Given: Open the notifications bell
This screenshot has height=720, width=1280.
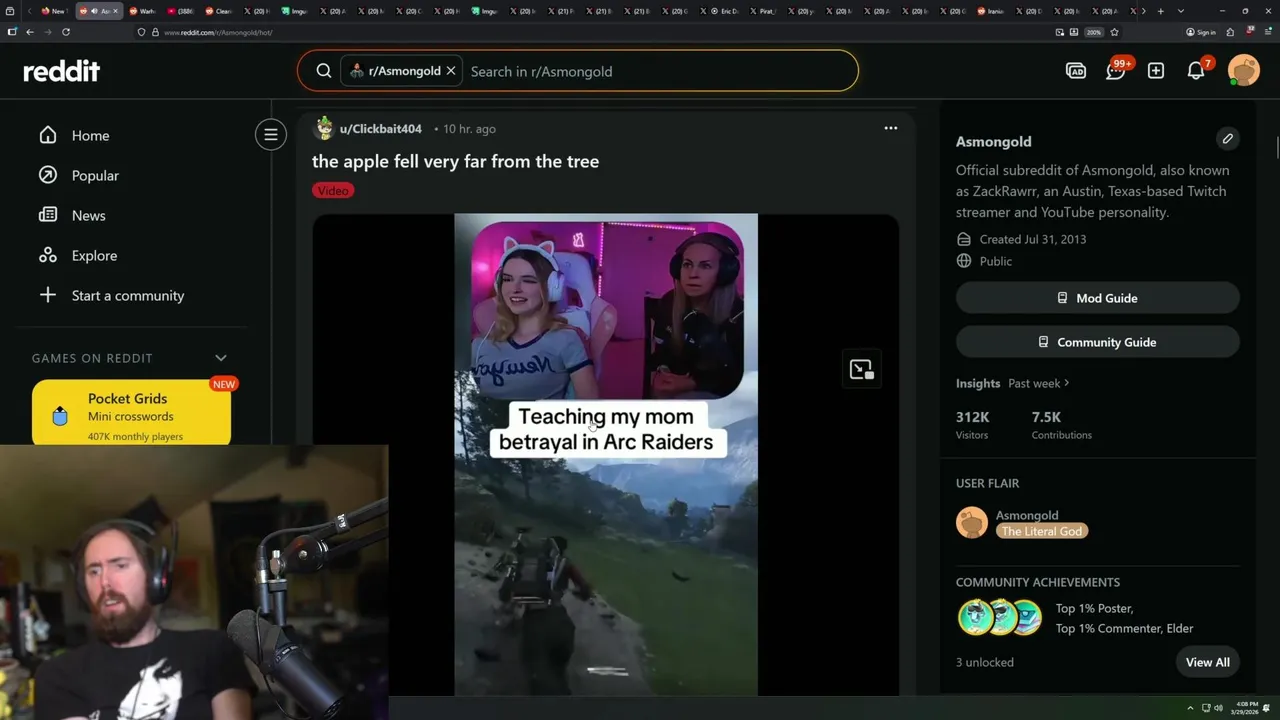Looking at the screenshot, I should click(1196, 71).
